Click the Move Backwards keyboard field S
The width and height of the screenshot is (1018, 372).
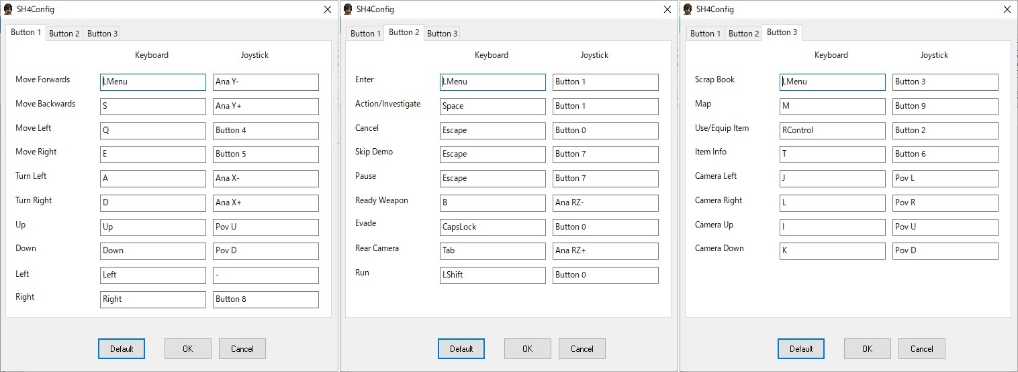[153, 106]
